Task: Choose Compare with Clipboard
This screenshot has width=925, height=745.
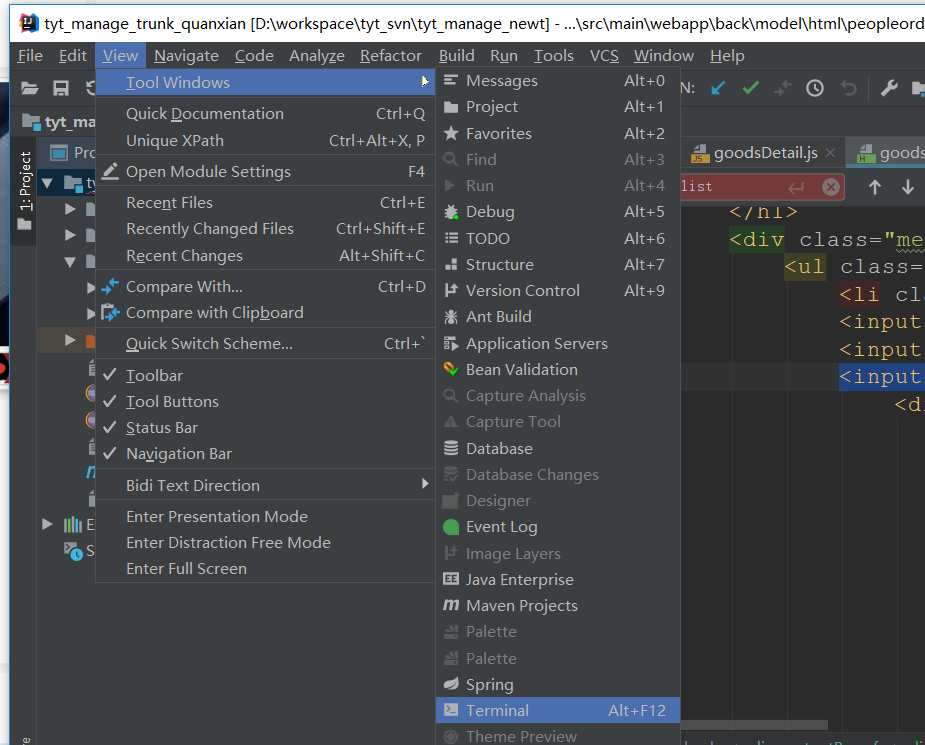Action: click(x=265, y=312)
